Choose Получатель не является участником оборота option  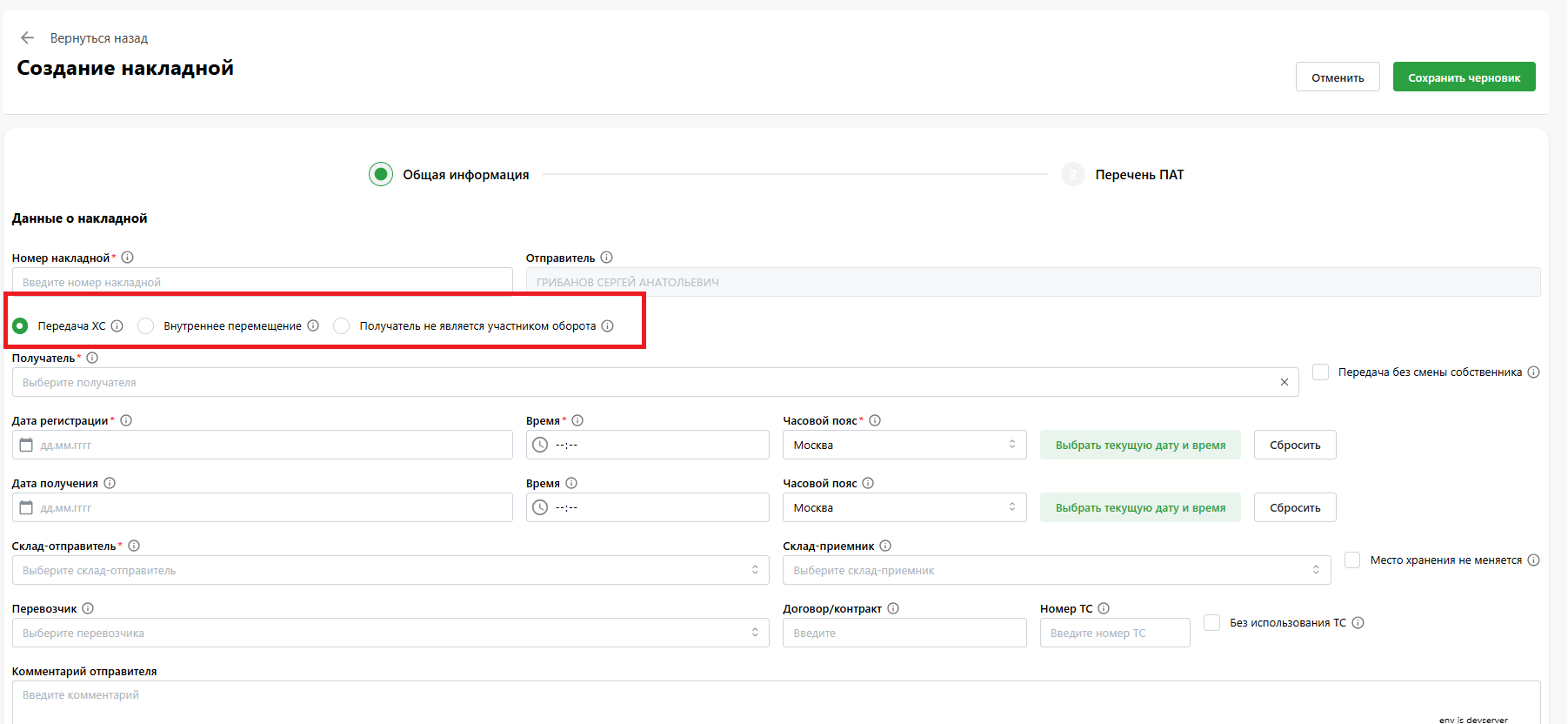point(342,325)
